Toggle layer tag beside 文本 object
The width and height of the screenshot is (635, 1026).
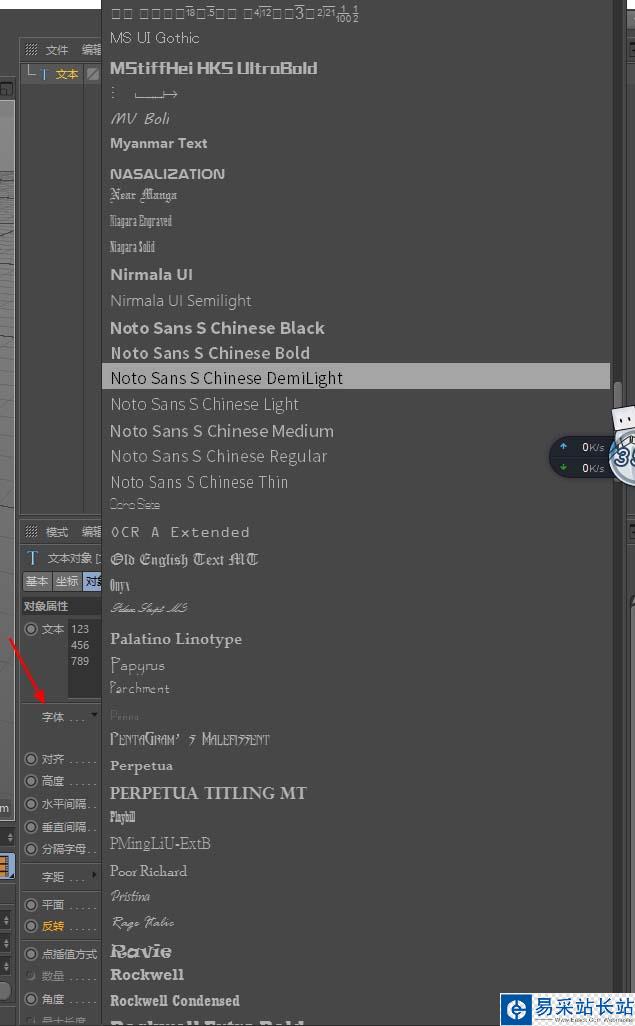point(93,74)
